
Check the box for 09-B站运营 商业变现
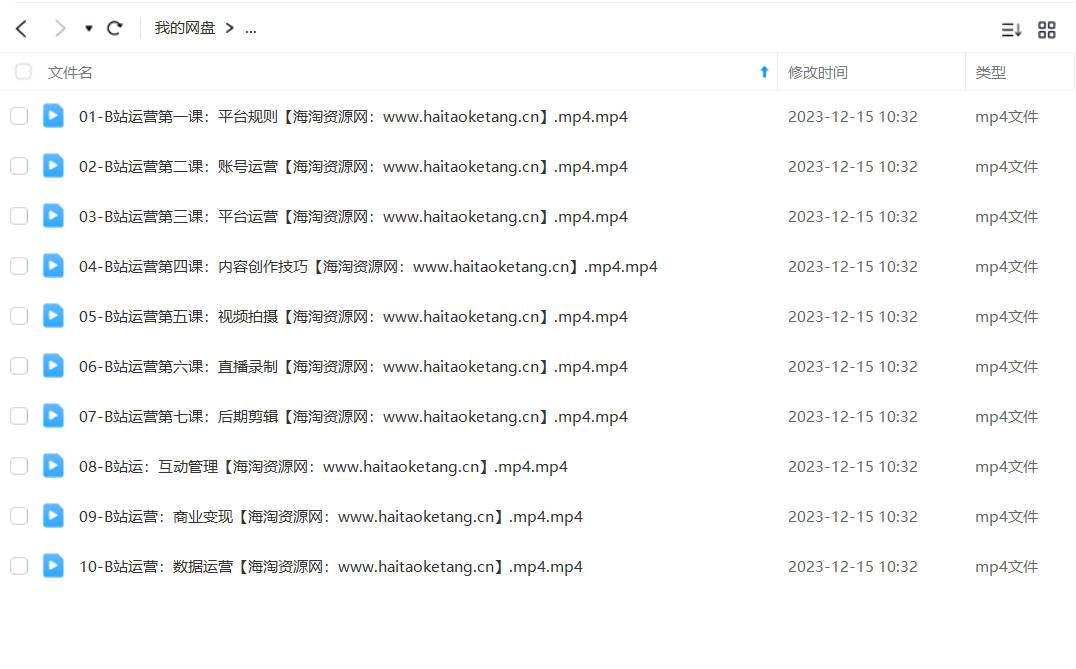19,517
